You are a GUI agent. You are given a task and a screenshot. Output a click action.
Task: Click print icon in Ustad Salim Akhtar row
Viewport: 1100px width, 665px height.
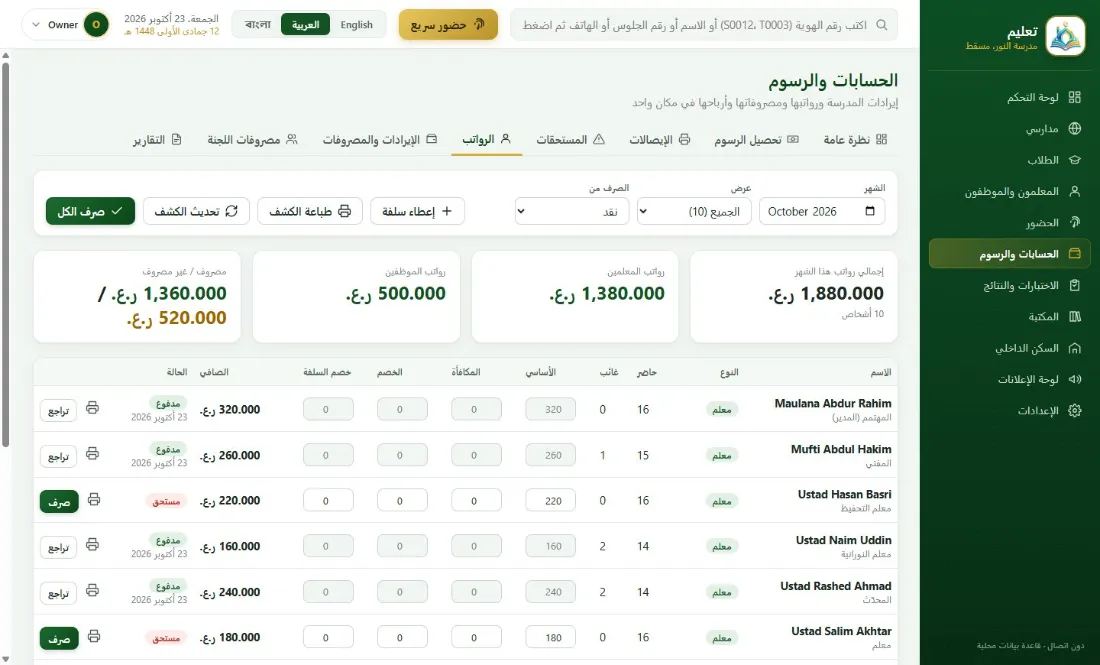[94, 636]
